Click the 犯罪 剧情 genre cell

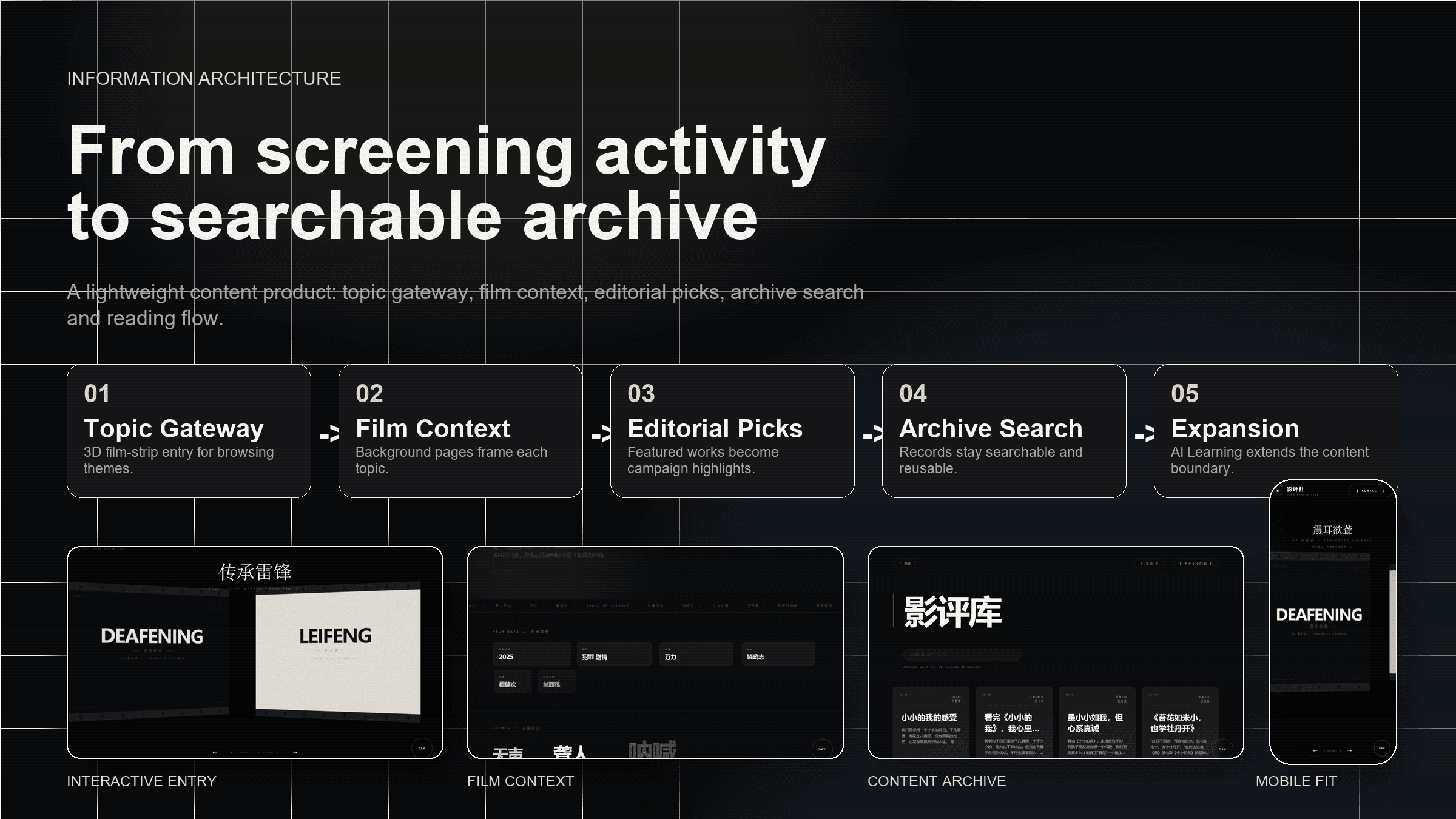(614, 654)
